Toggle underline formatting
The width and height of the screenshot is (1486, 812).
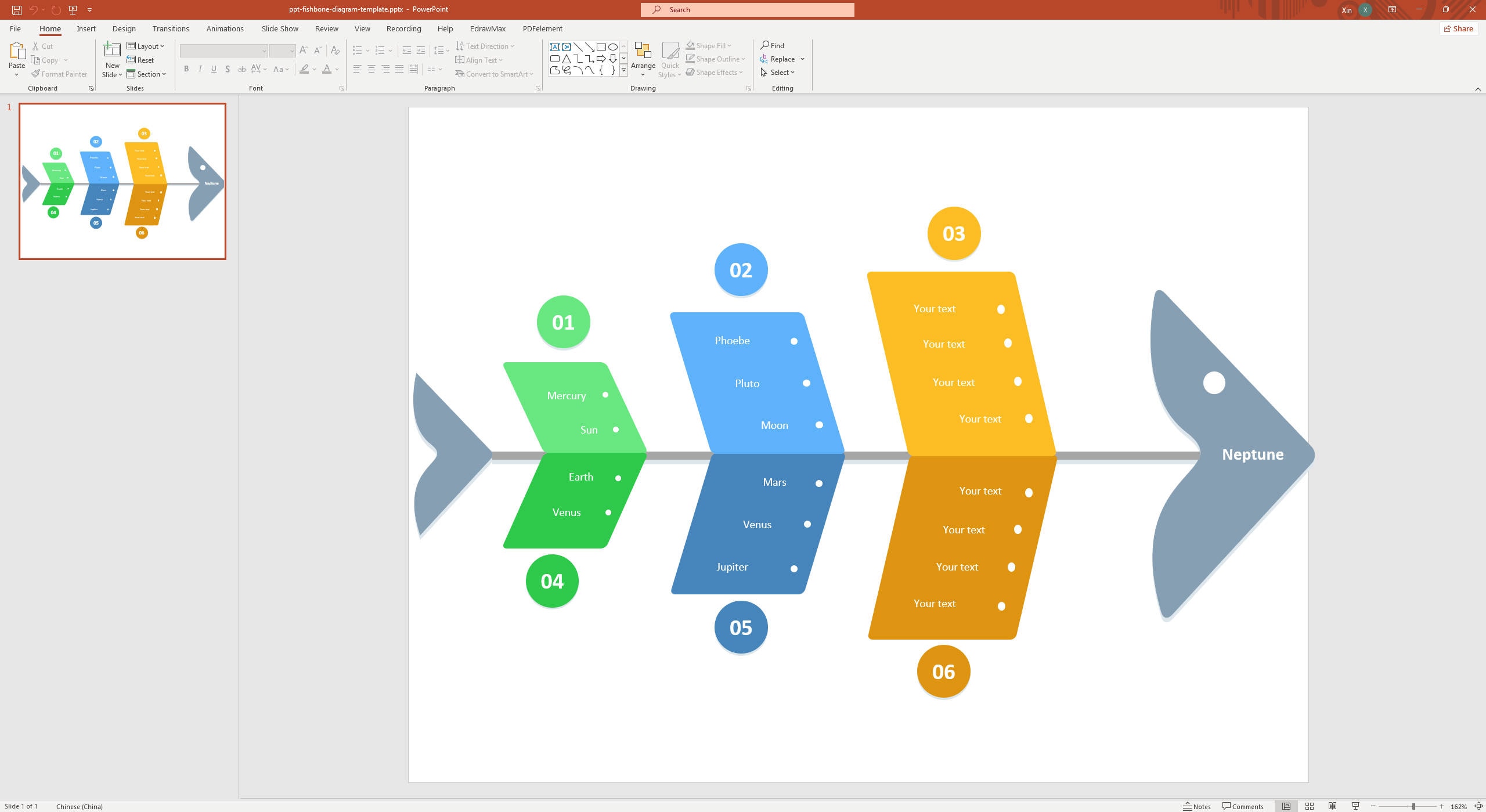click(x=214, y=69)
